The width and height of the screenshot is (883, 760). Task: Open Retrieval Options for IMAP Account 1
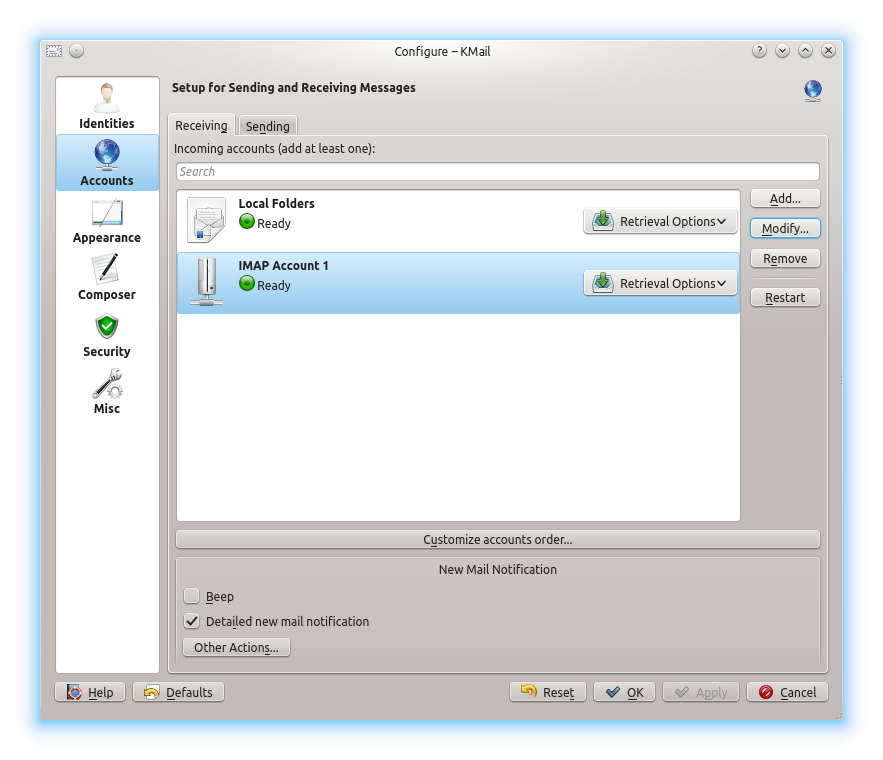click(x=660, y=283)
